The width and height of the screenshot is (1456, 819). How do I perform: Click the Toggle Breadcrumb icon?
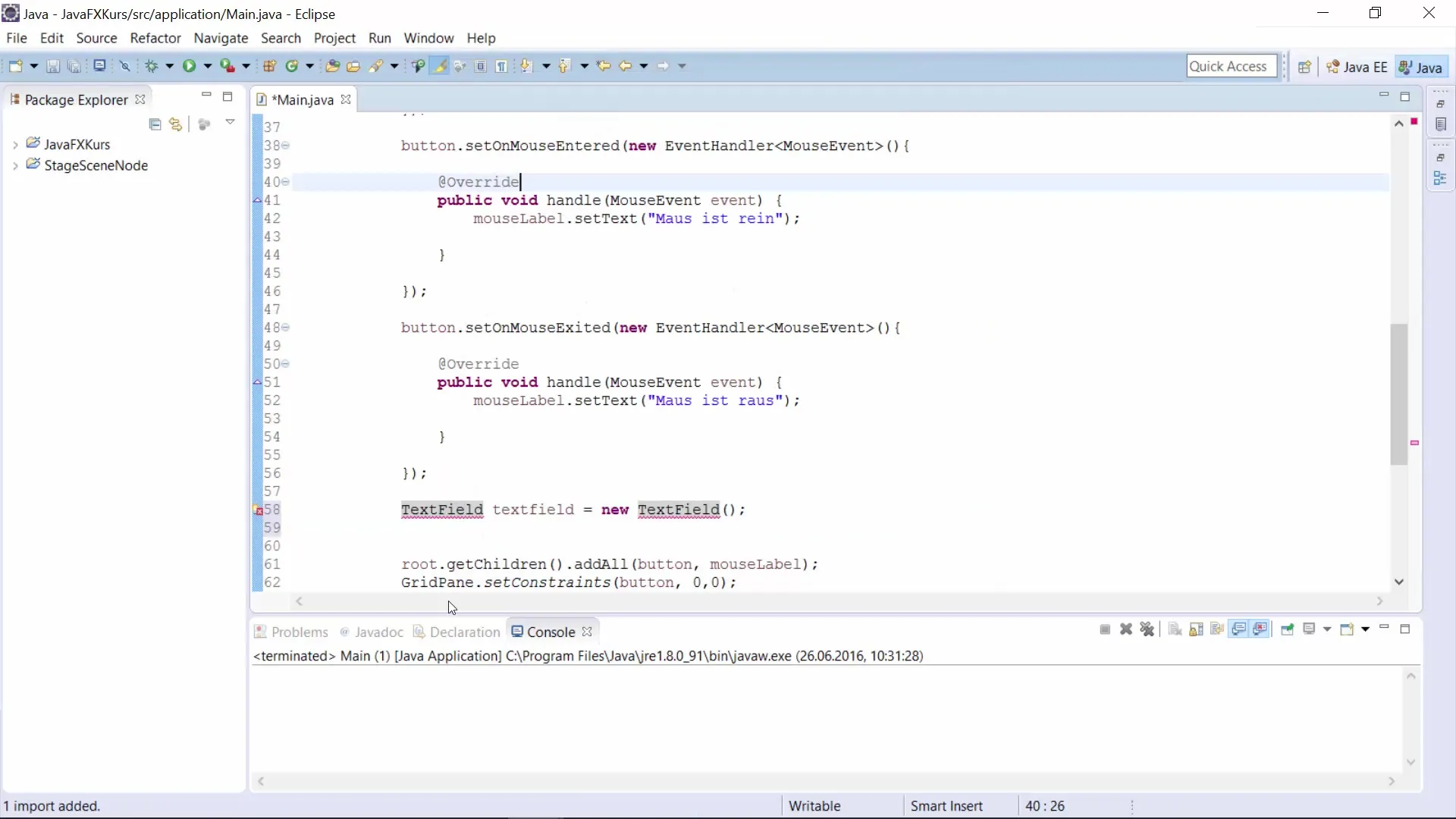[x=418, y=66]
